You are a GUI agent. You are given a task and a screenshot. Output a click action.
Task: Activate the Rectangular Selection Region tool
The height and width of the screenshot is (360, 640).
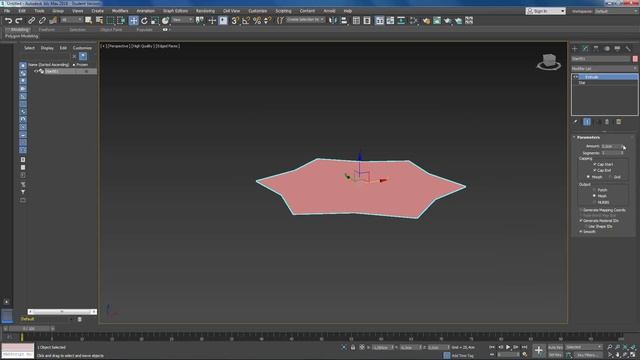click(x=110, y=20)
